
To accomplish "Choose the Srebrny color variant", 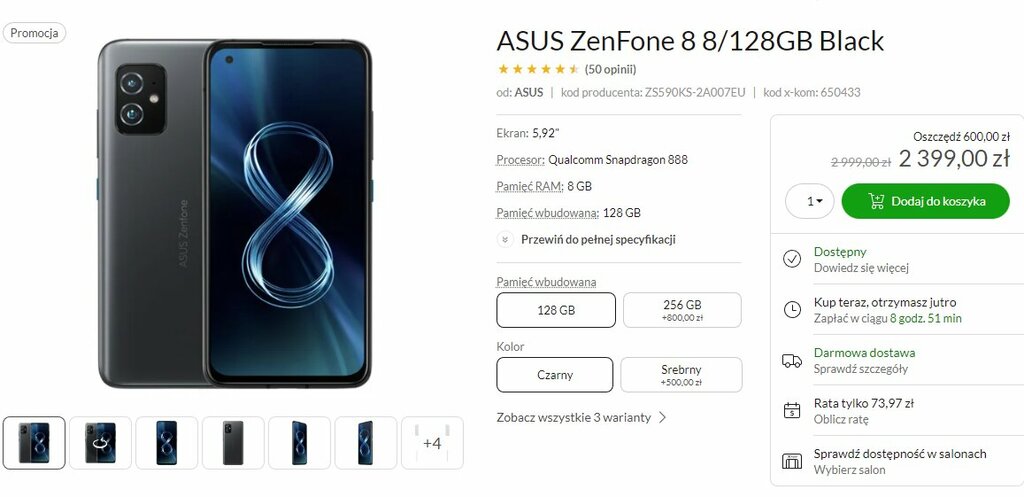I will (681, 375).
